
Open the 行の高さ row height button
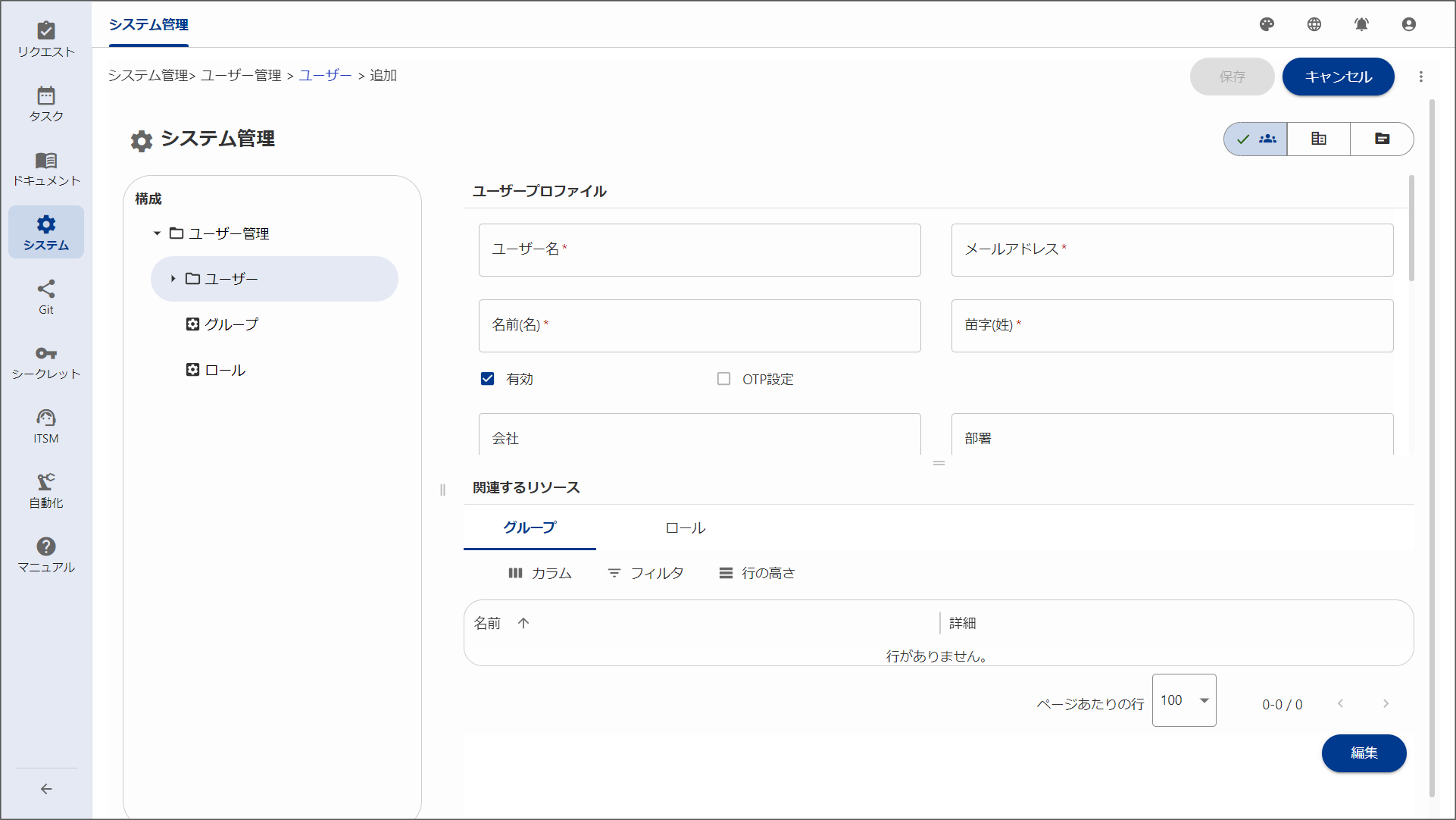coord(757,573)
